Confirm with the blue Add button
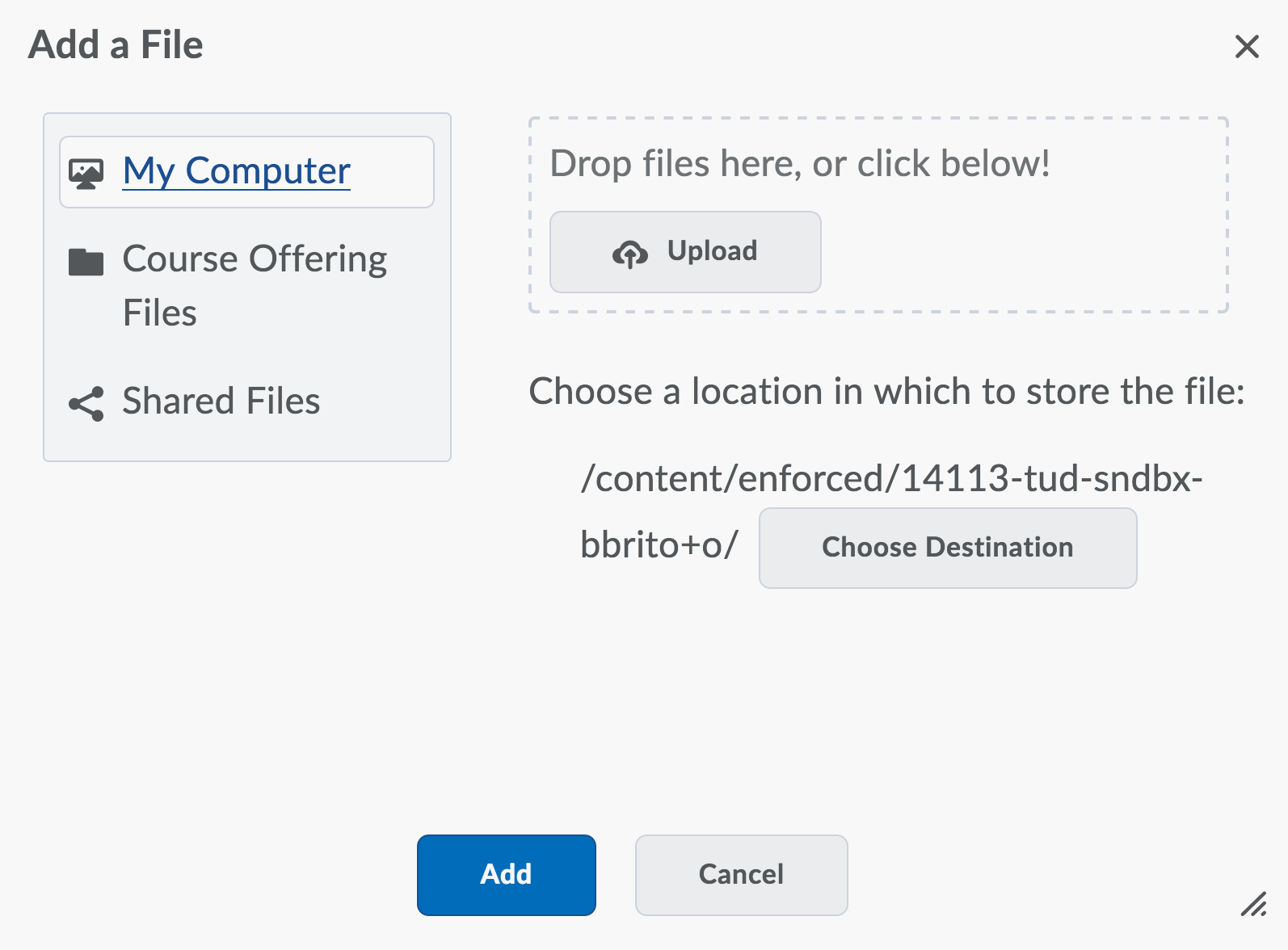Screen dimensions: 1288x950 click(x=506, y=875)
